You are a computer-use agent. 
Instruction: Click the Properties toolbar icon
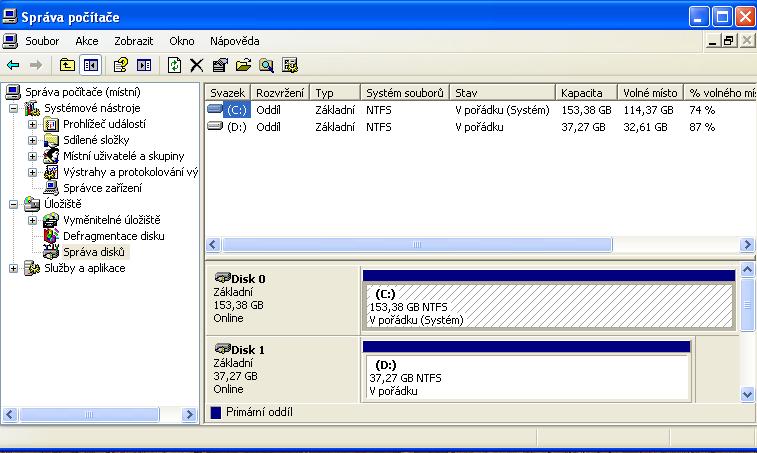point(220,65)
